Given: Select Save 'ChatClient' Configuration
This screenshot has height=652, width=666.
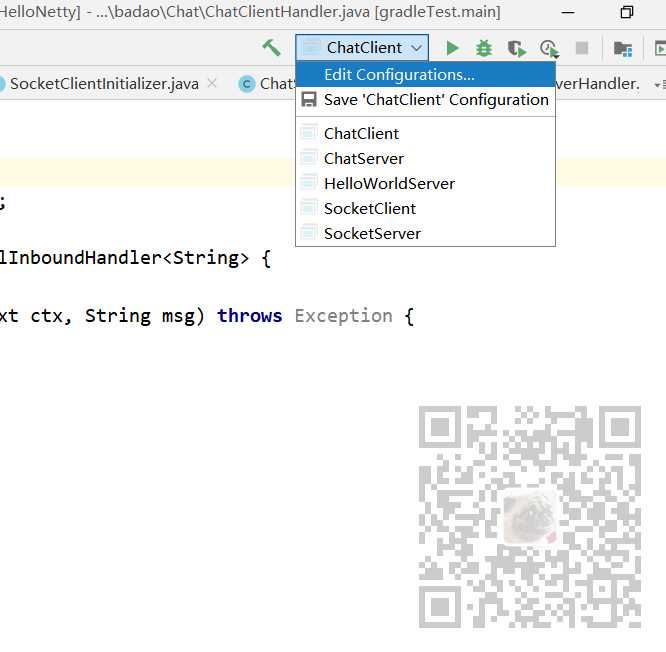Looking at the screenshot, I should [x=425, y=100].
